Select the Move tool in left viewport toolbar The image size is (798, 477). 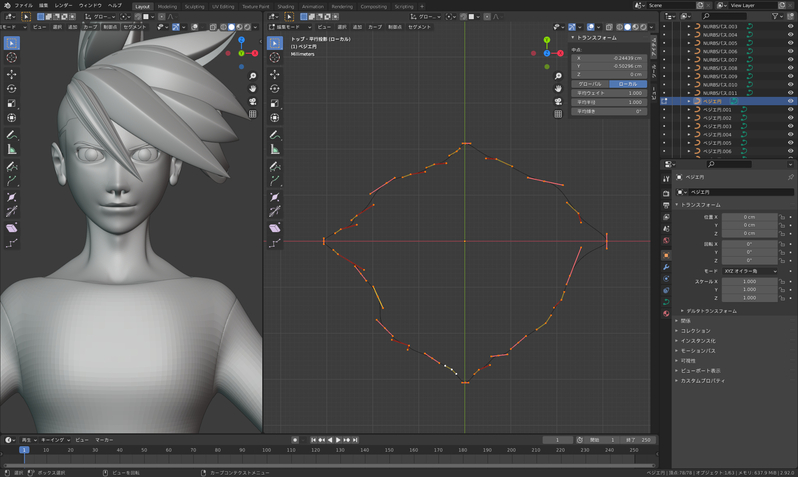(11, 73)
